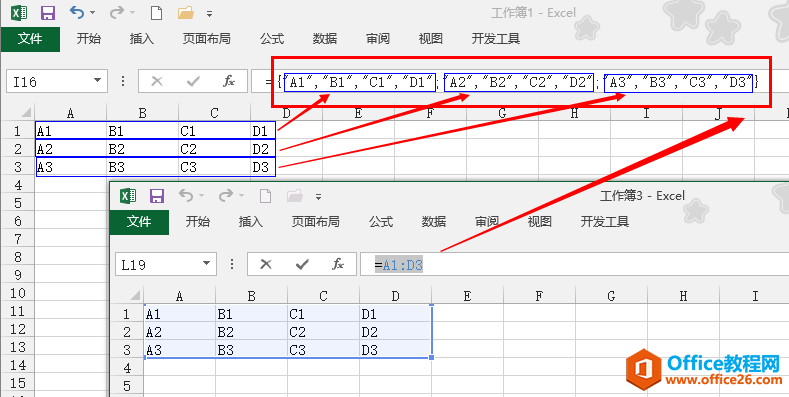The width and height of the screenshot is (789, 397).
Task: Switch to 页面布局 tab in 工作簿1 window
Action: (206, 39)
